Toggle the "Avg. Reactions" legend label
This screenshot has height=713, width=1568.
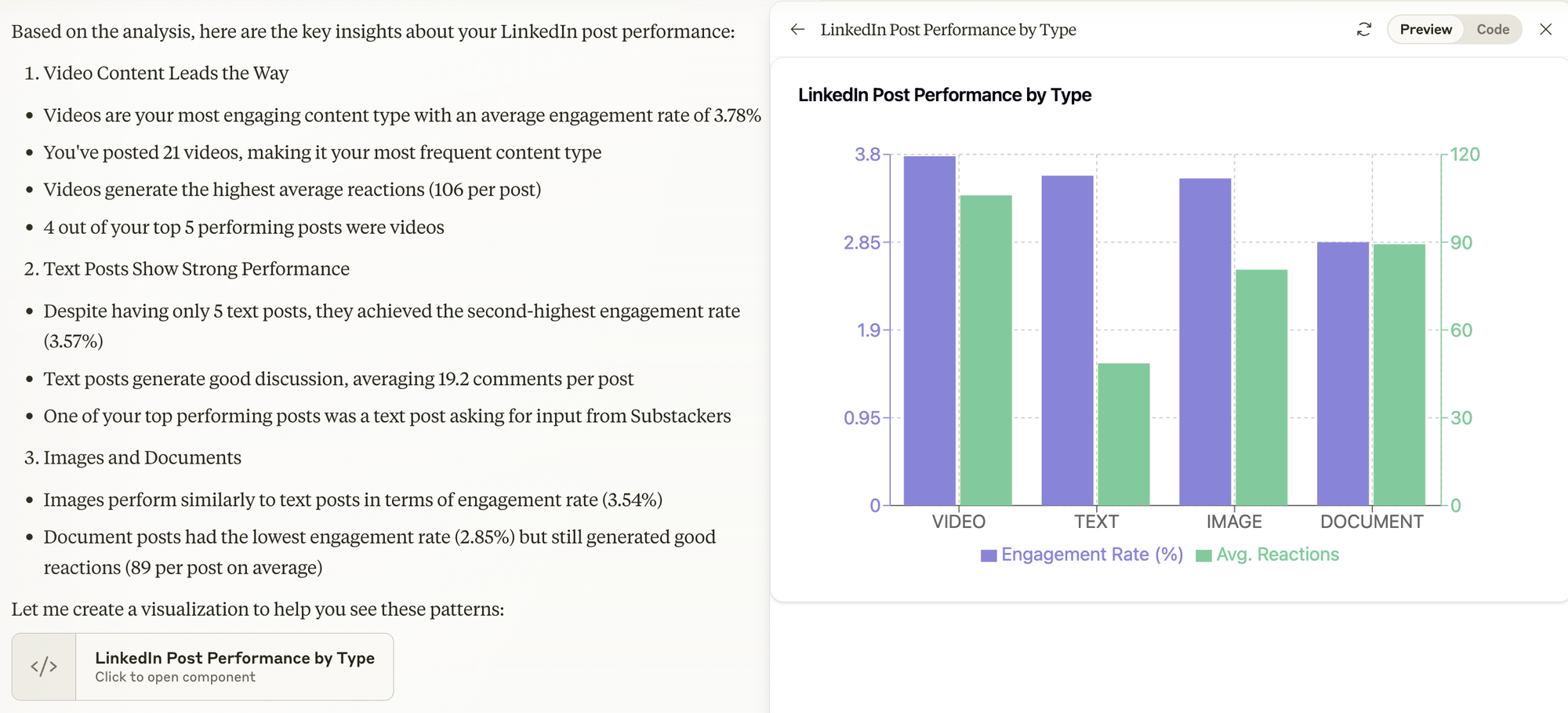(x=1277, y=555)
